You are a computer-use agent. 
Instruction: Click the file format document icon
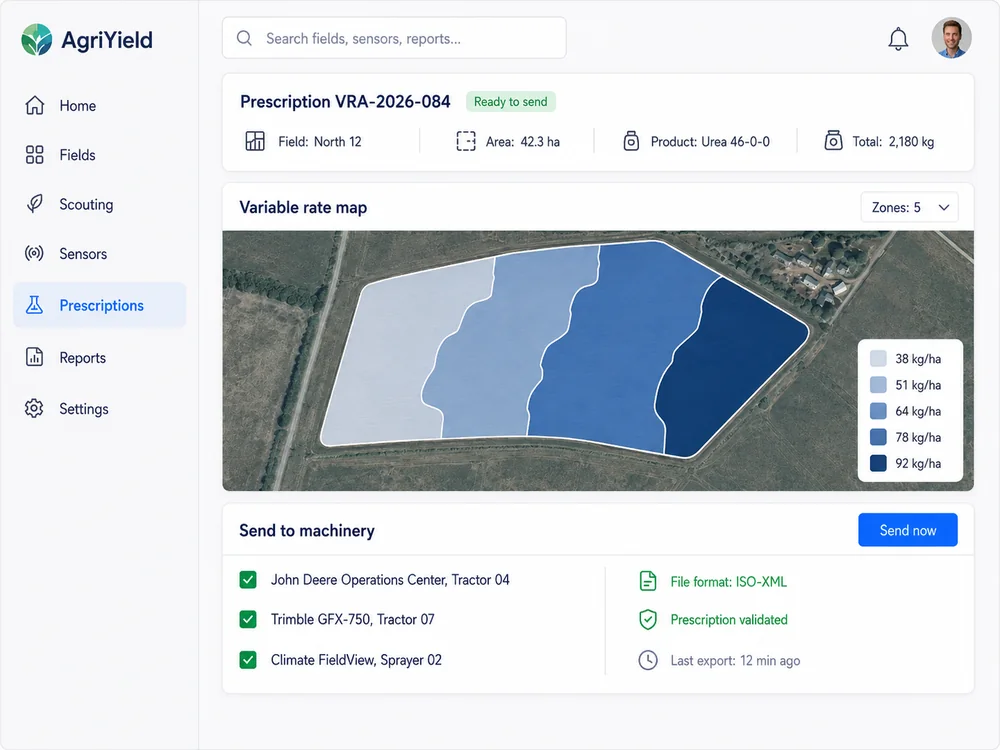pos(648,581)
